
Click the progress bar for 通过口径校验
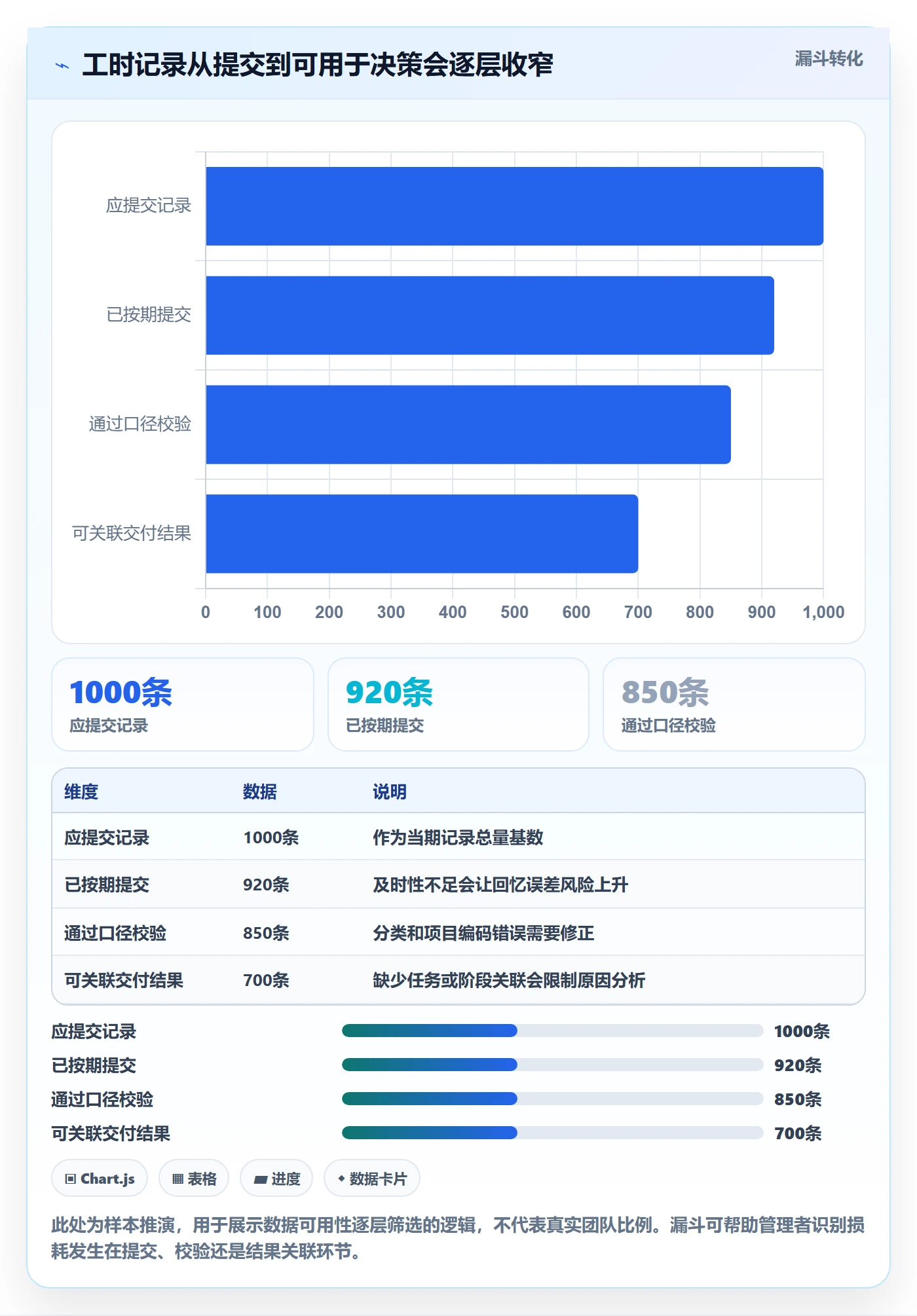tap(552, 1099)
